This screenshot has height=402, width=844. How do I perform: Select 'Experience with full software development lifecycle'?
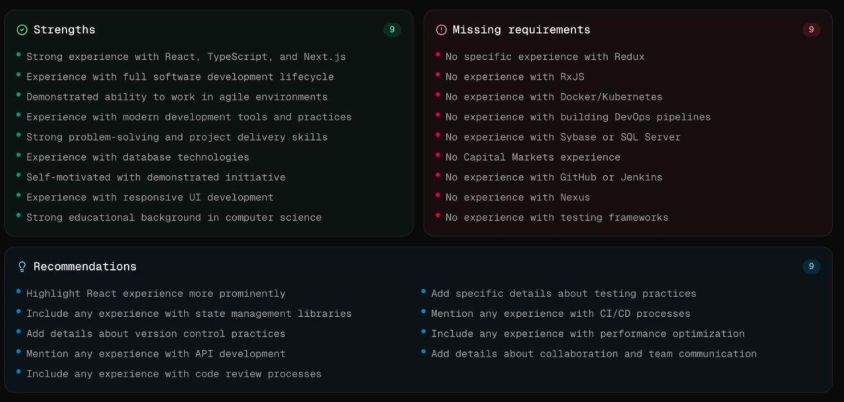point(180,77)
